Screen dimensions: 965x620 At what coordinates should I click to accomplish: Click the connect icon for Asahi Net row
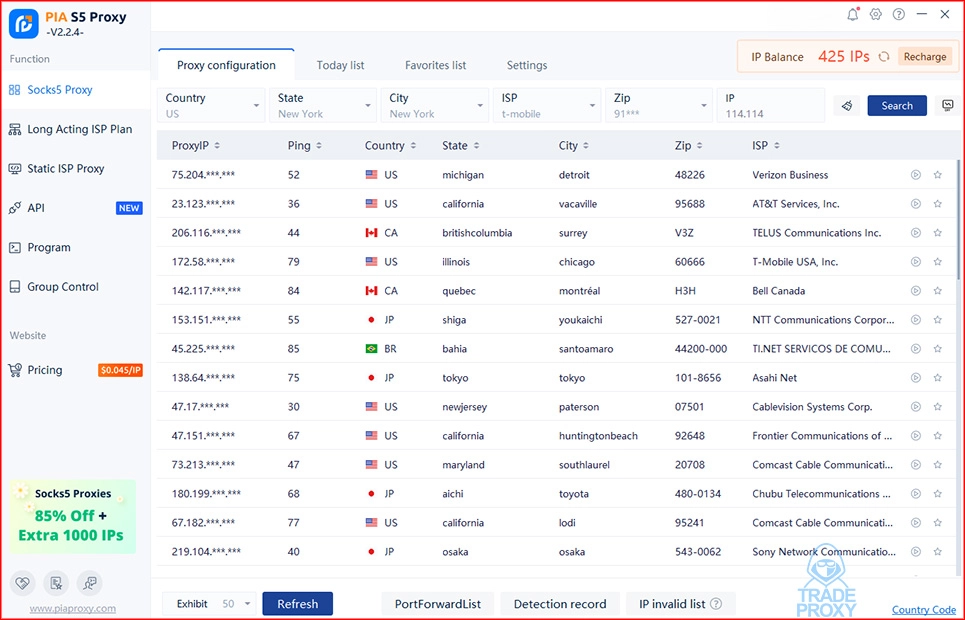click(916, 377)
